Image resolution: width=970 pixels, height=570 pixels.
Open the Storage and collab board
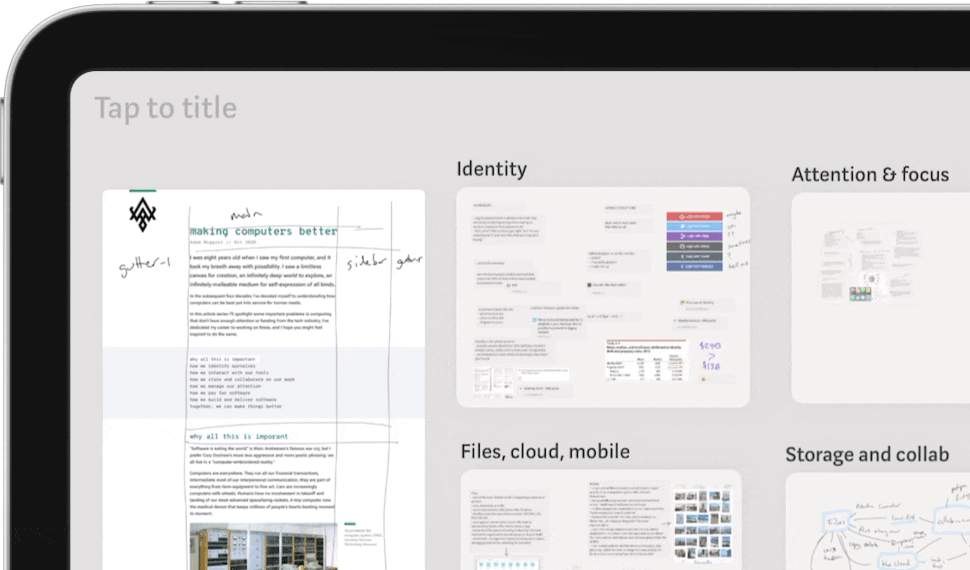(880, 520)
